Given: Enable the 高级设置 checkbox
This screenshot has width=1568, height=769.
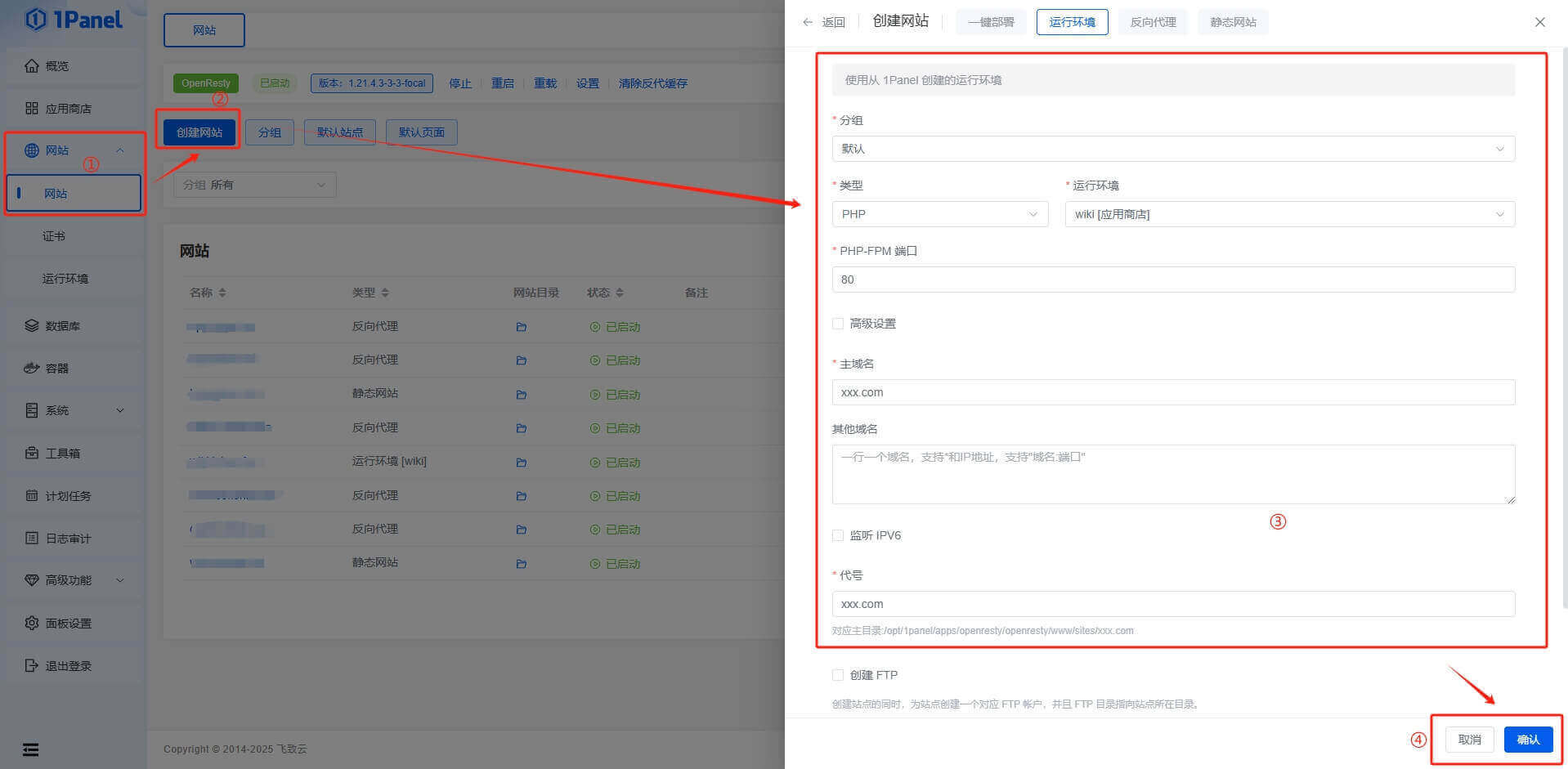Looking at the screenshot, I should click(x=838, y=324).
